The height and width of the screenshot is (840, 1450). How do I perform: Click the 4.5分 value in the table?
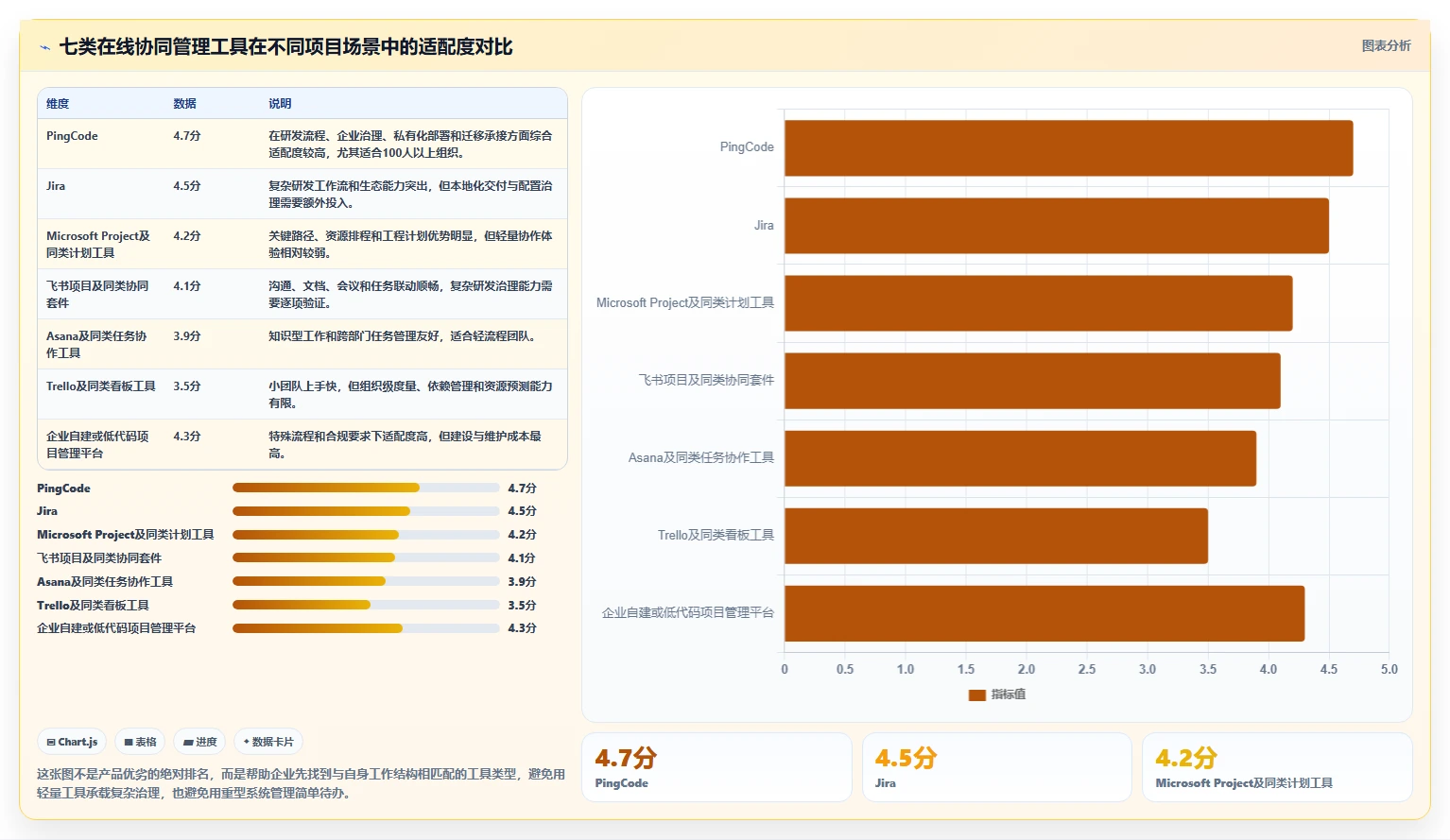pyautogui.click(x=187, y=186)
